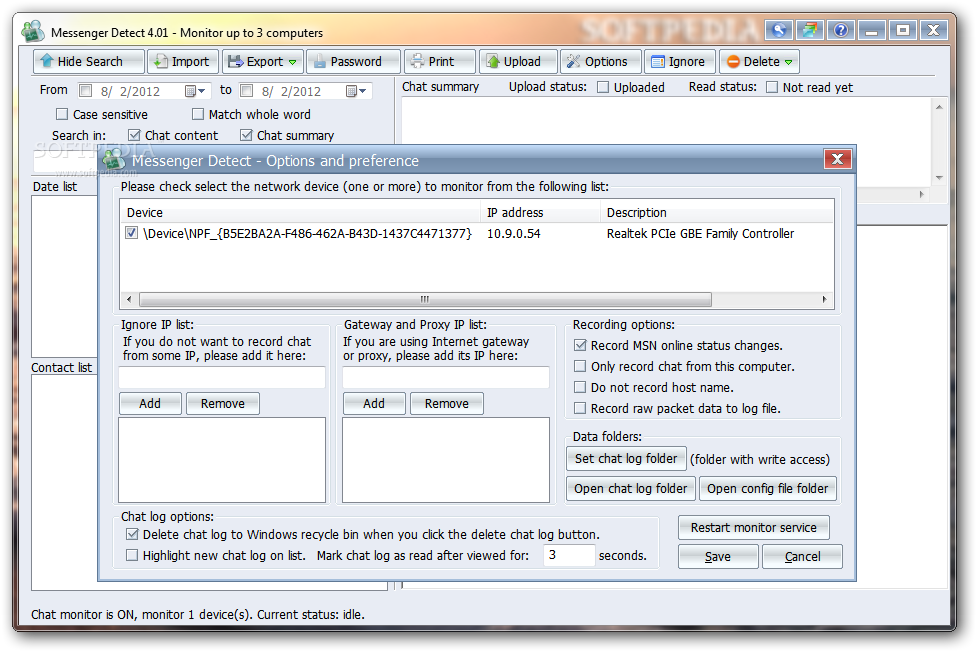Click device list scroll left arrow

click(129, 299)
